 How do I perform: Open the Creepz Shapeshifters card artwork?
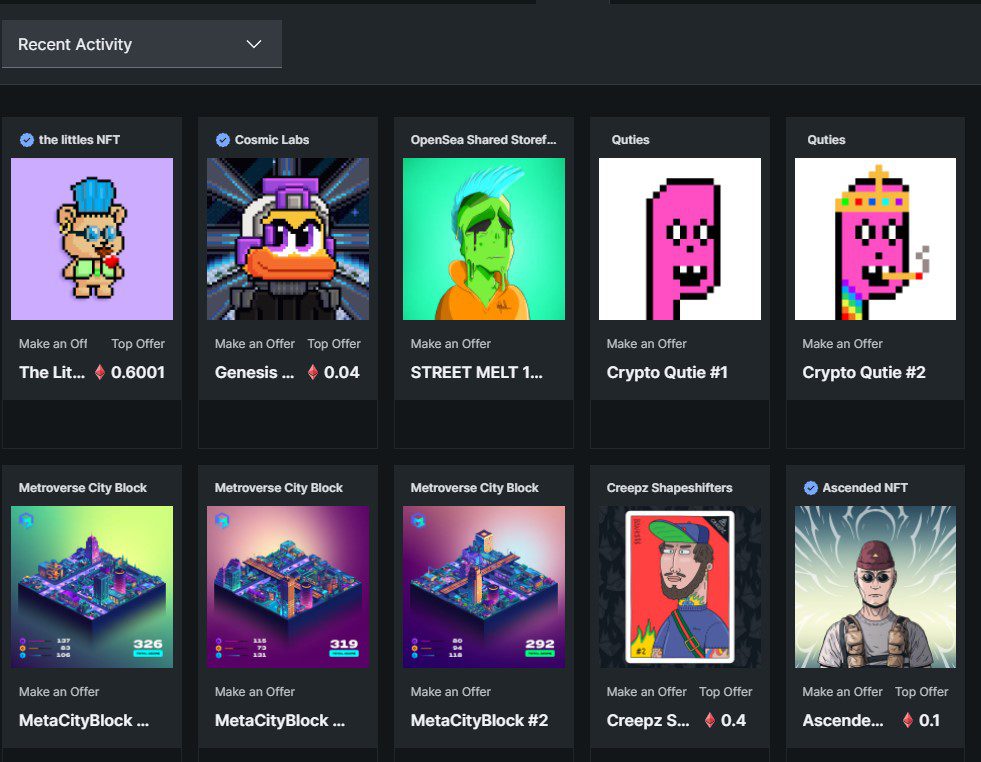pyautogui.click(x=680, y=587)
